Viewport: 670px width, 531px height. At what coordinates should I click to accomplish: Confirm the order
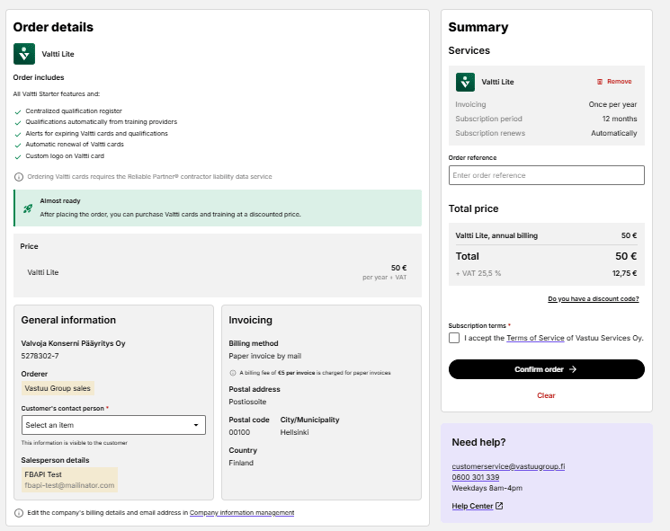(x=547, y=369)
